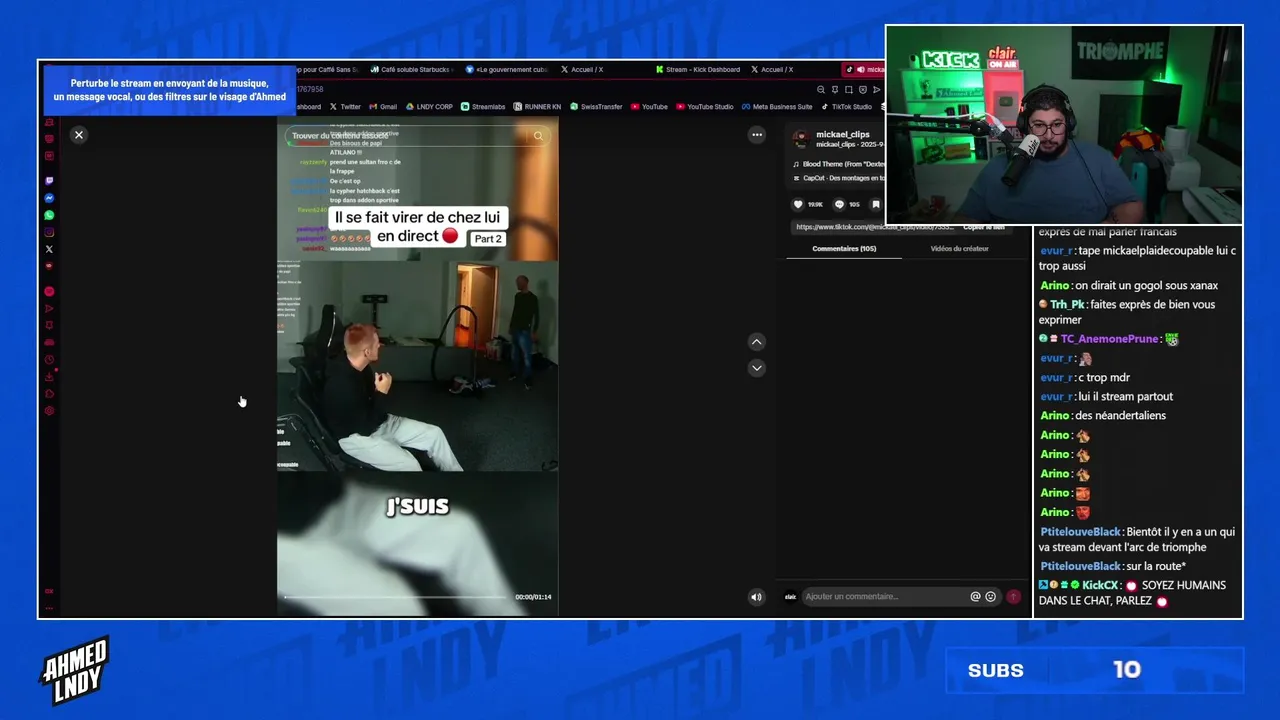The width and height of the screenshot is (1280, 720).
Task: Open TikTok Studio bookmark
Action: click(846, 107)
